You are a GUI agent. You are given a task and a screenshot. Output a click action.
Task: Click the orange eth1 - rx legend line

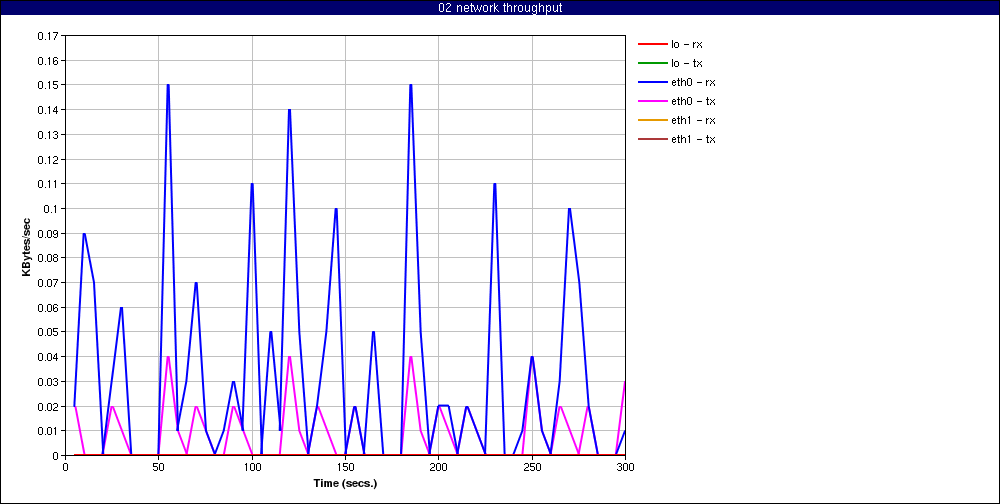[x=652, y=120]
